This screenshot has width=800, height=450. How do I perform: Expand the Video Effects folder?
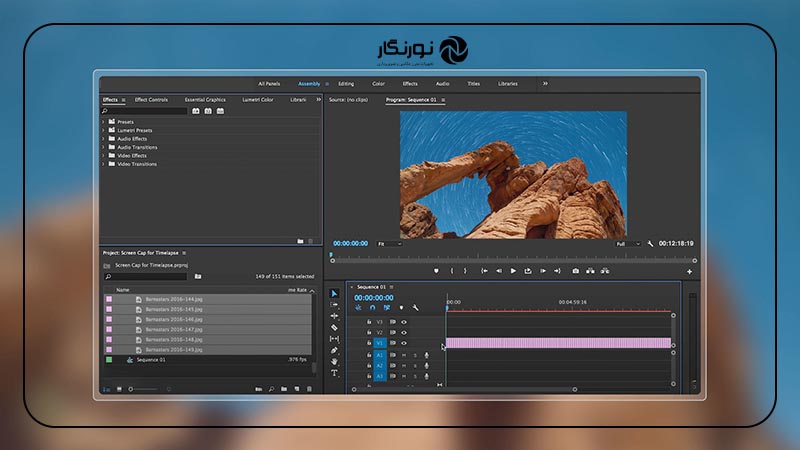click(x=104, y=156)
